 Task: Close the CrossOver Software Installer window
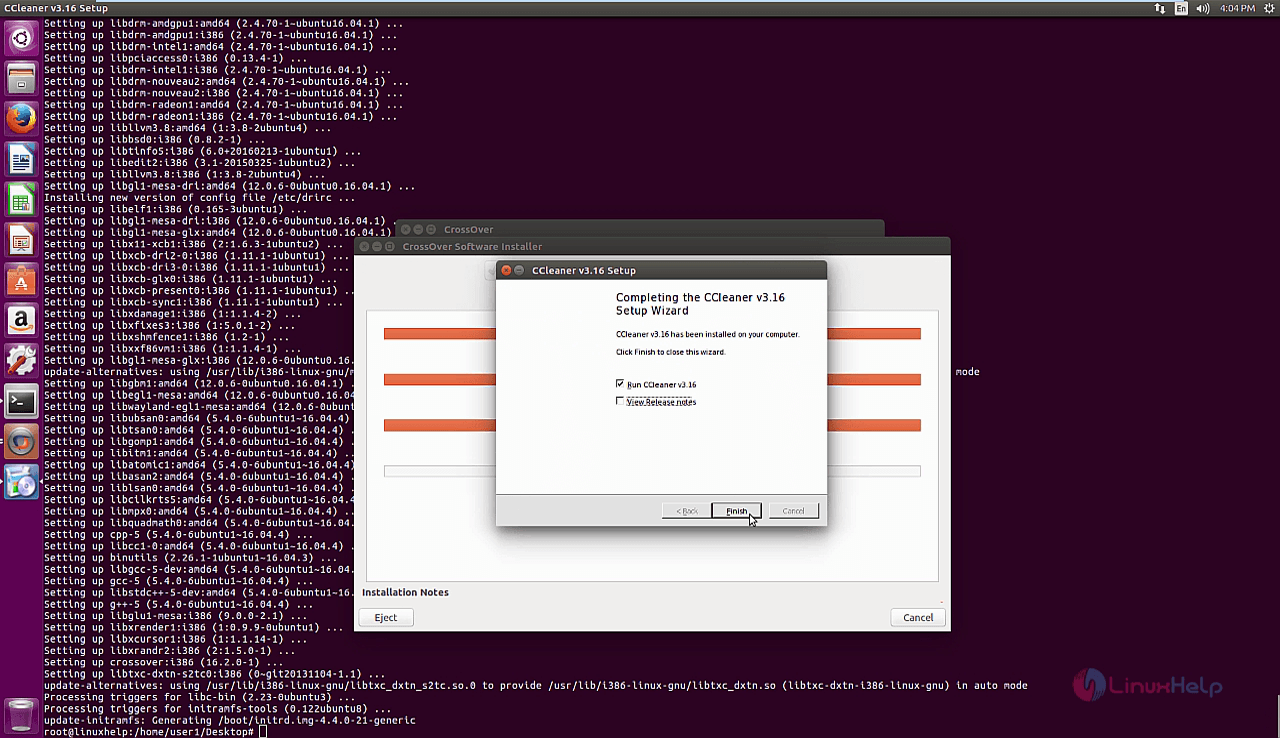[366, 246]
